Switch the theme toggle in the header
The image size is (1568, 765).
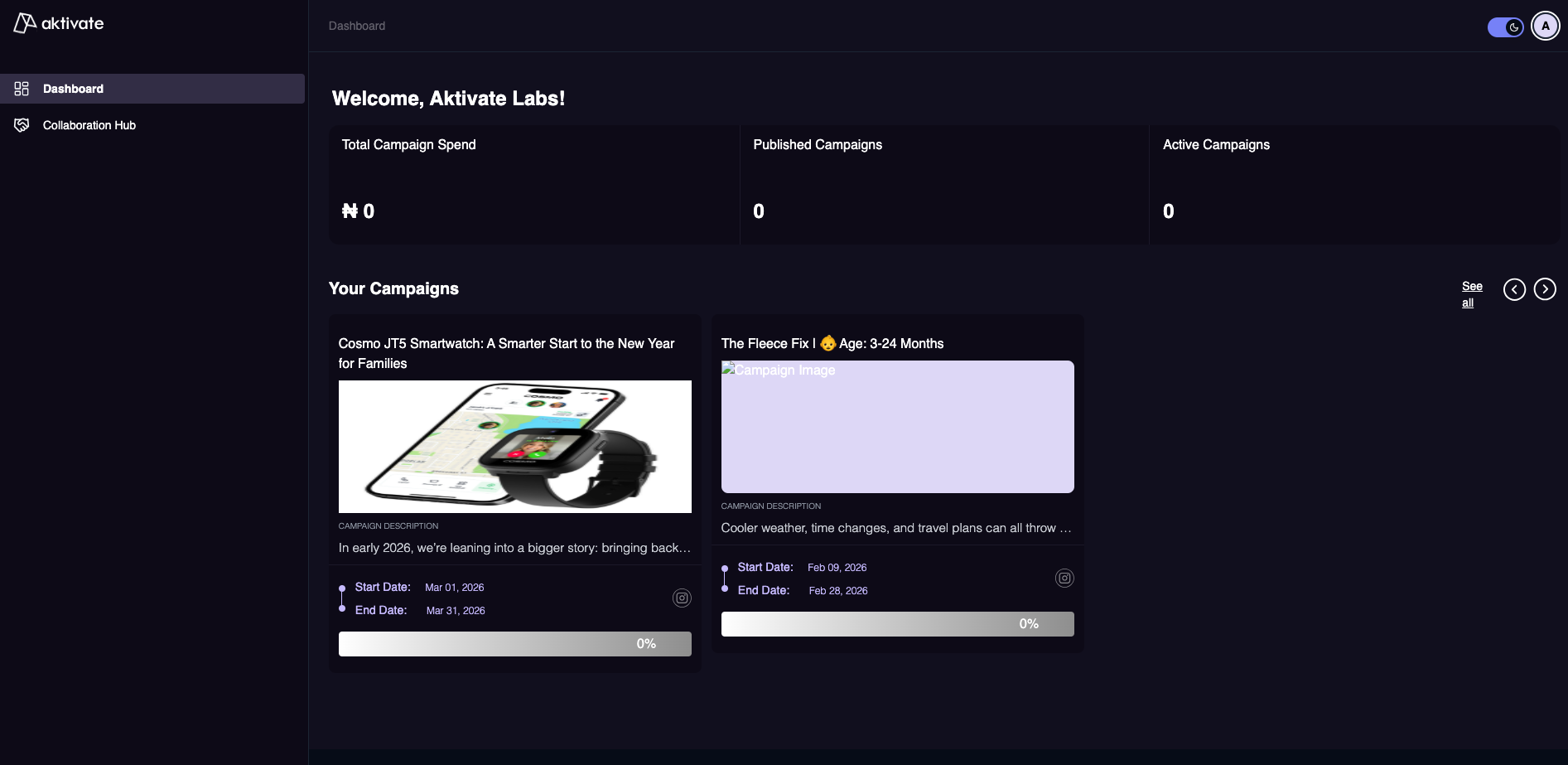(x=1504, y=27)
